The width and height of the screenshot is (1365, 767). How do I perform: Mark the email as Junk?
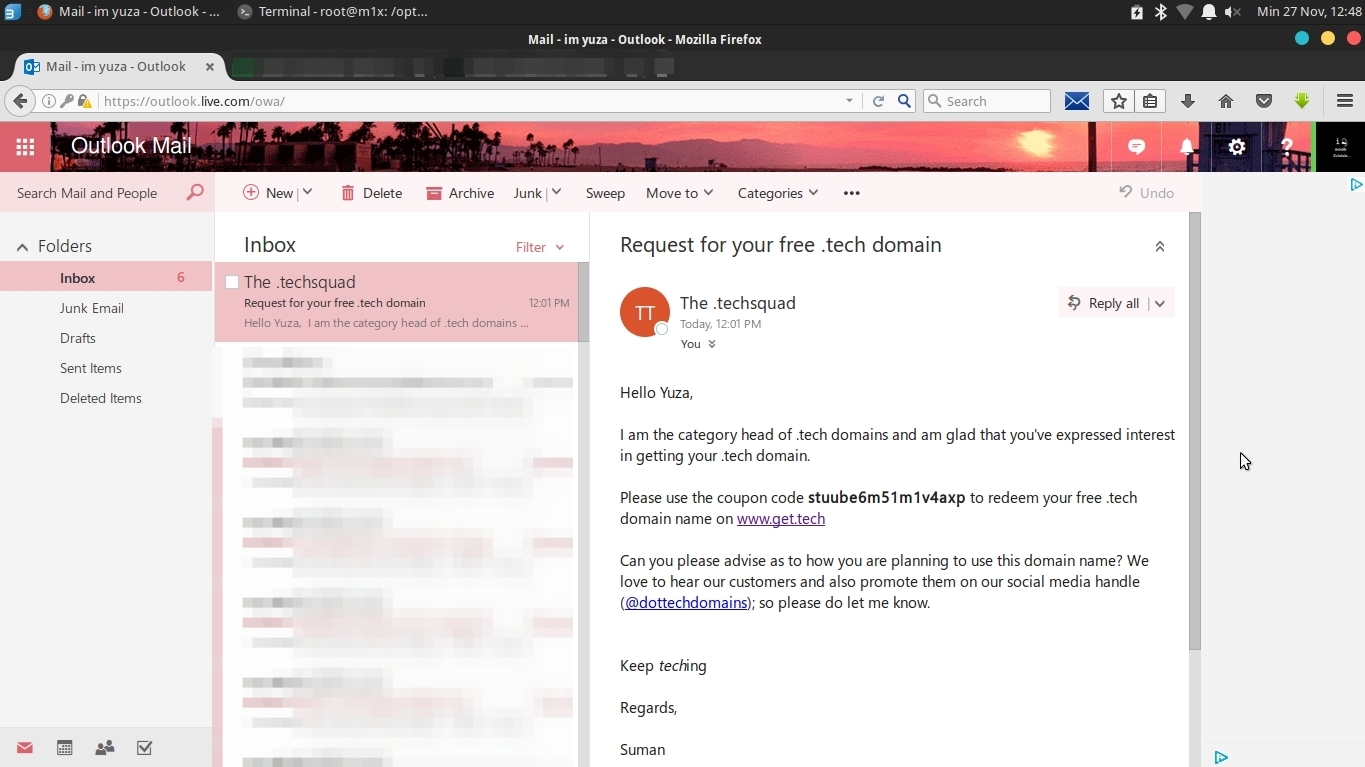pos(527,193)
